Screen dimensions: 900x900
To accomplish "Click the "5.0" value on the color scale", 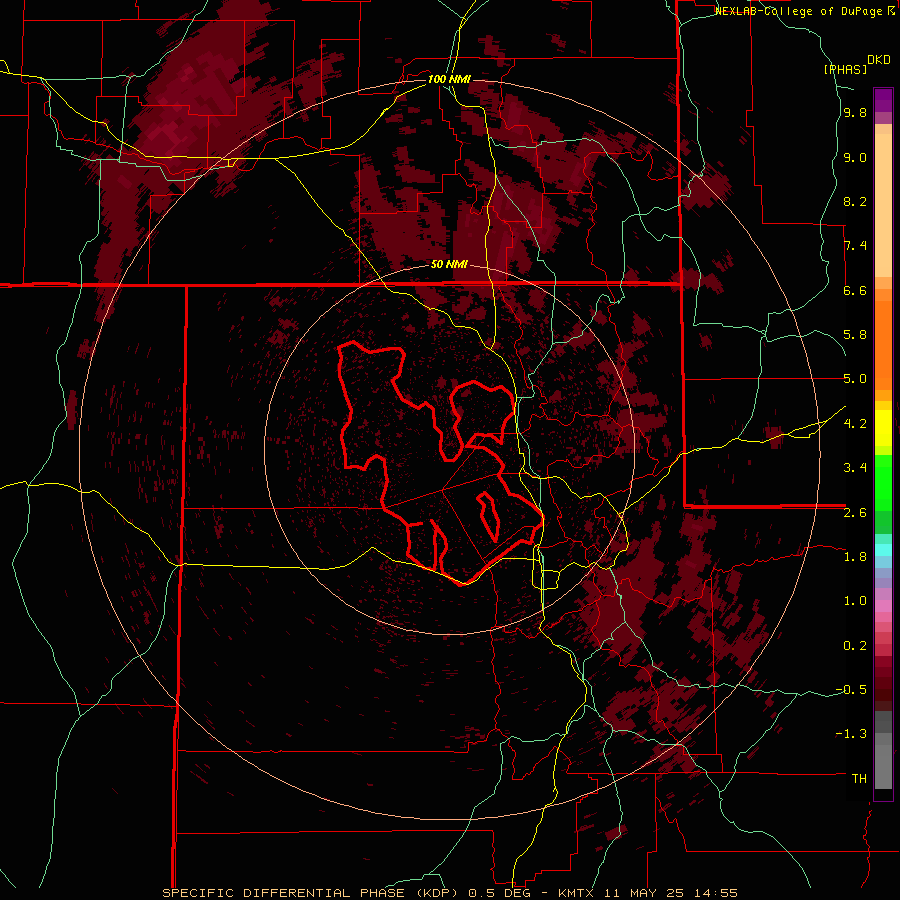I will coord(855,379).
